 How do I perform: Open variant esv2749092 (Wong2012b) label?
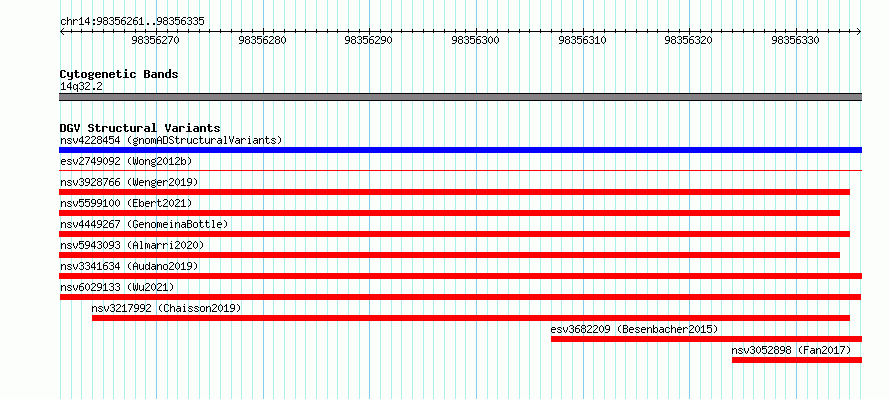(x=126, y=161)
